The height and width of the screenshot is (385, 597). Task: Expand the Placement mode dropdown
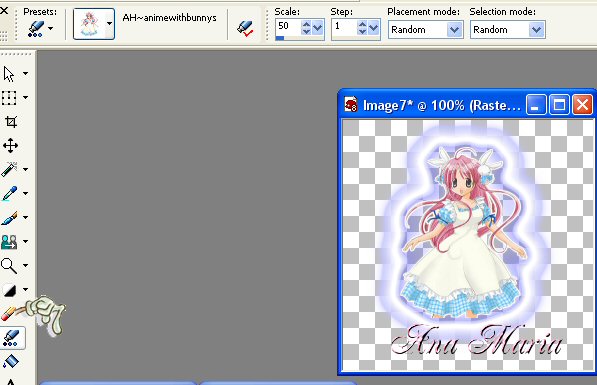(x=454, y=29)
